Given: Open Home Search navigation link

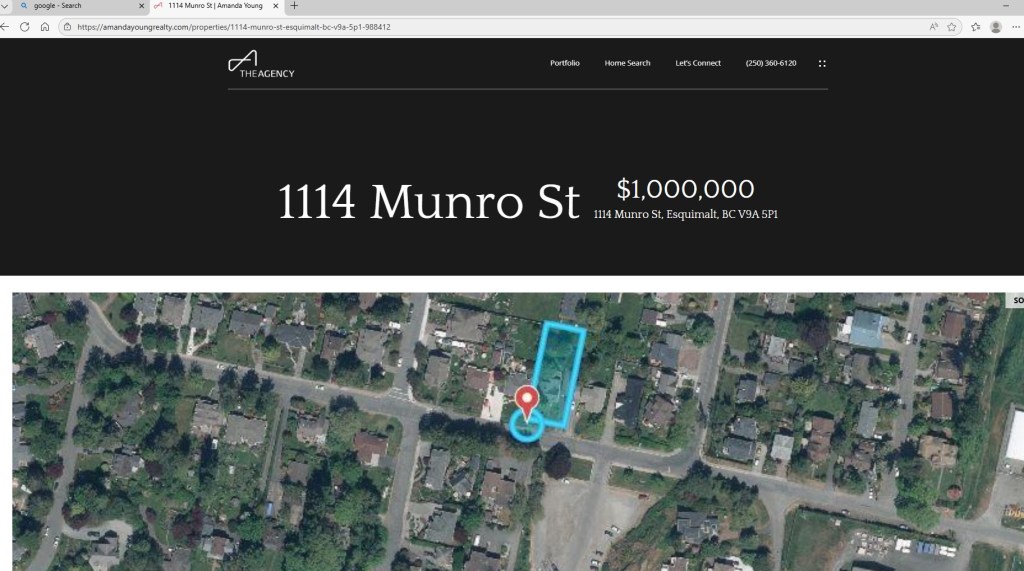Looking at the screenshot, I should pos(628,63).
